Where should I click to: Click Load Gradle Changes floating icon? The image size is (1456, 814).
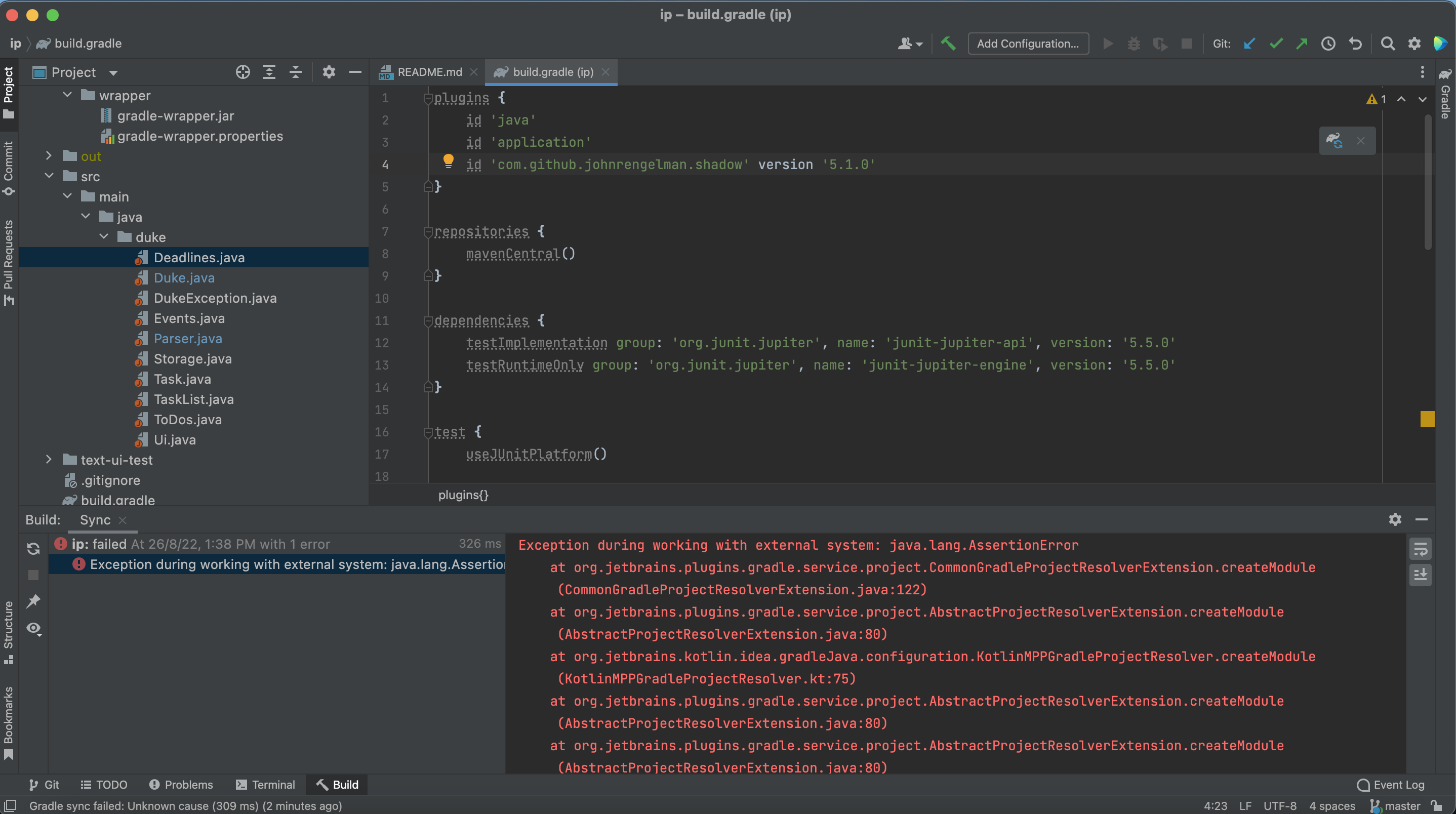tap(1334, 141)
